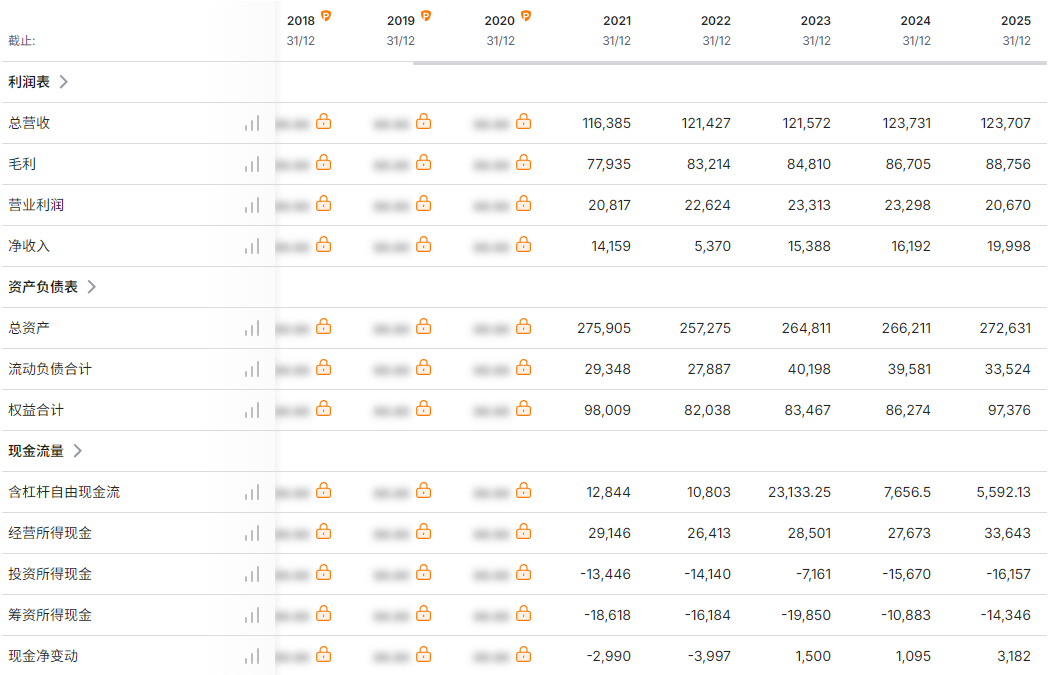This screenshot has height=675, width=1053.
Task: Click the 2023 净收入 value 15,388
Action: 809,246
